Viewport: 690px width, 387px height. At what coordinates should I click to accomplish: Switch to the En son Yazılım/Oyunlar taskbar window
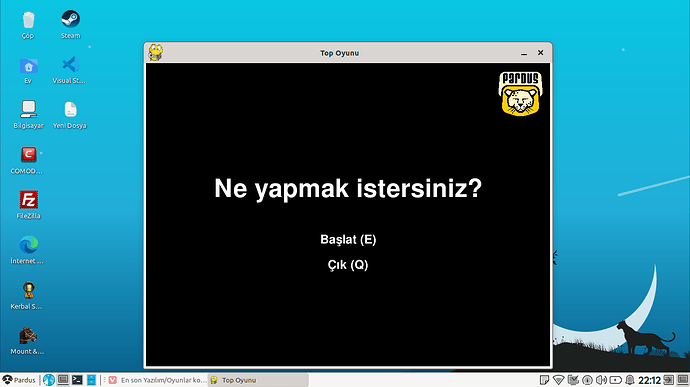[x=157, y=380]
